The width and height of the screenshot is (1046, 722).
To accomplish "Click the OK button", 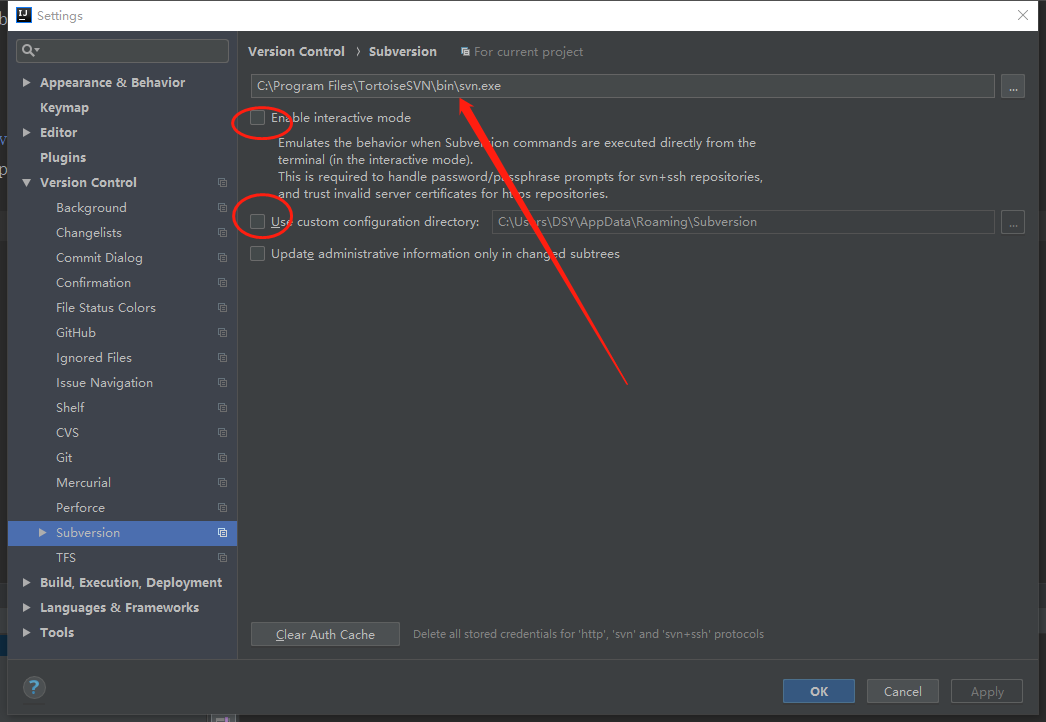I will (819, 691).
